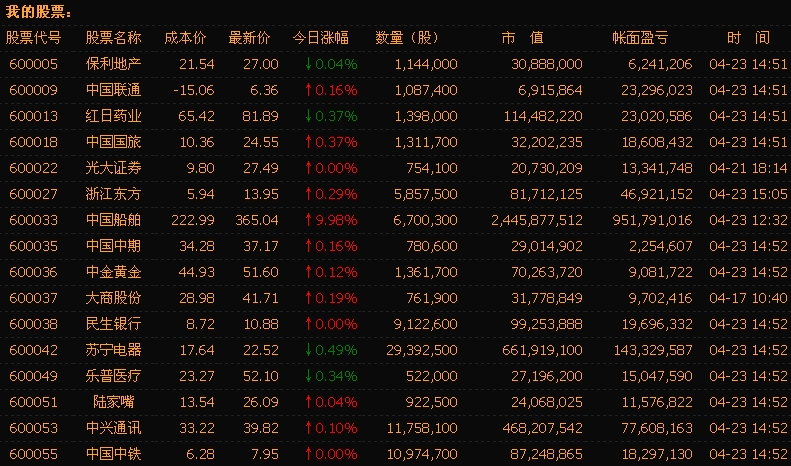This screenshot has width=791, height=466.
Task: Click the 23,296,023 profit cell
Action: pos(657,91)
